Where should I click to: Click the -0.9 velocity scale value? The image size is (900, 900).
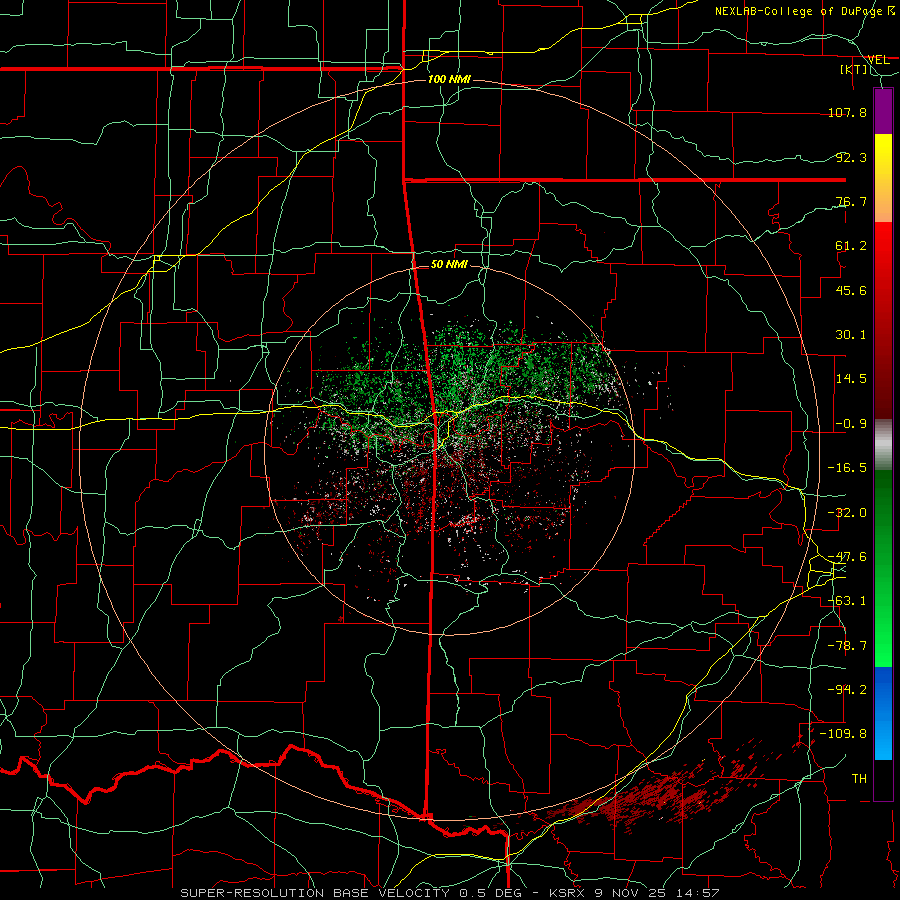851,424
